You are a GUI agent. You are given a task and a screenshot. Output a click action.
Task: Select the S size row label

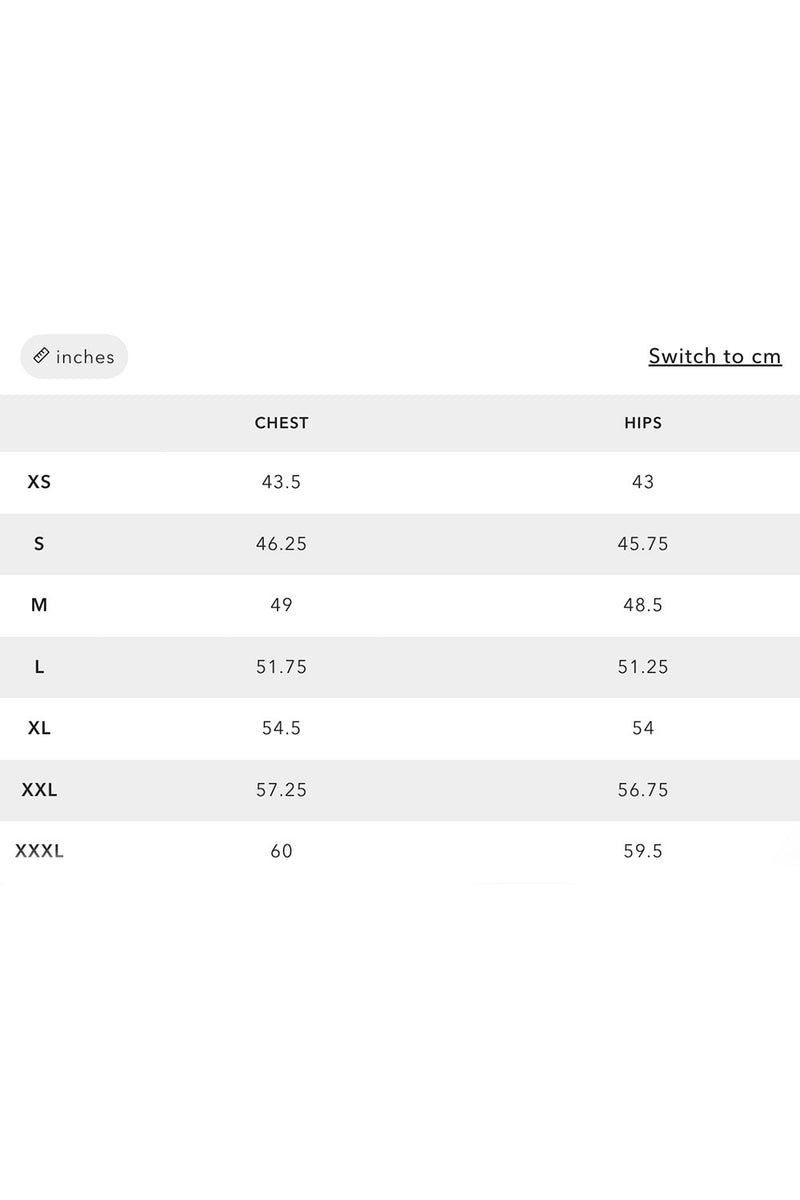pos(39,544)
